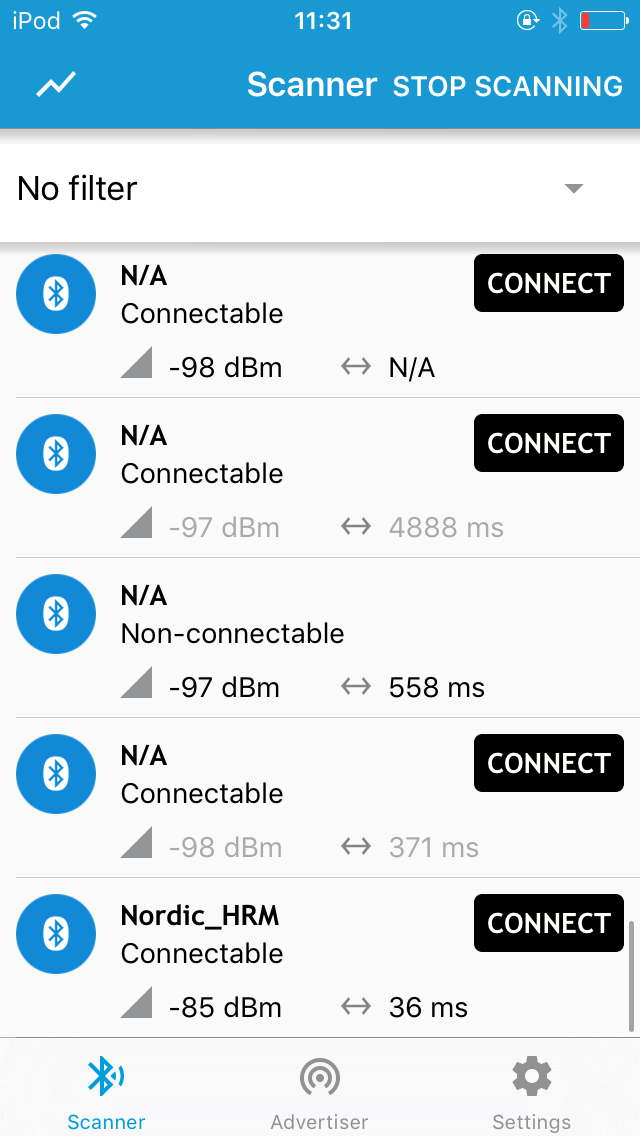Tap the signal strength icon showing -85 dBm
Image resolution: width=640 pixels, height=1136 pixels.
(x=139, y=1007)
